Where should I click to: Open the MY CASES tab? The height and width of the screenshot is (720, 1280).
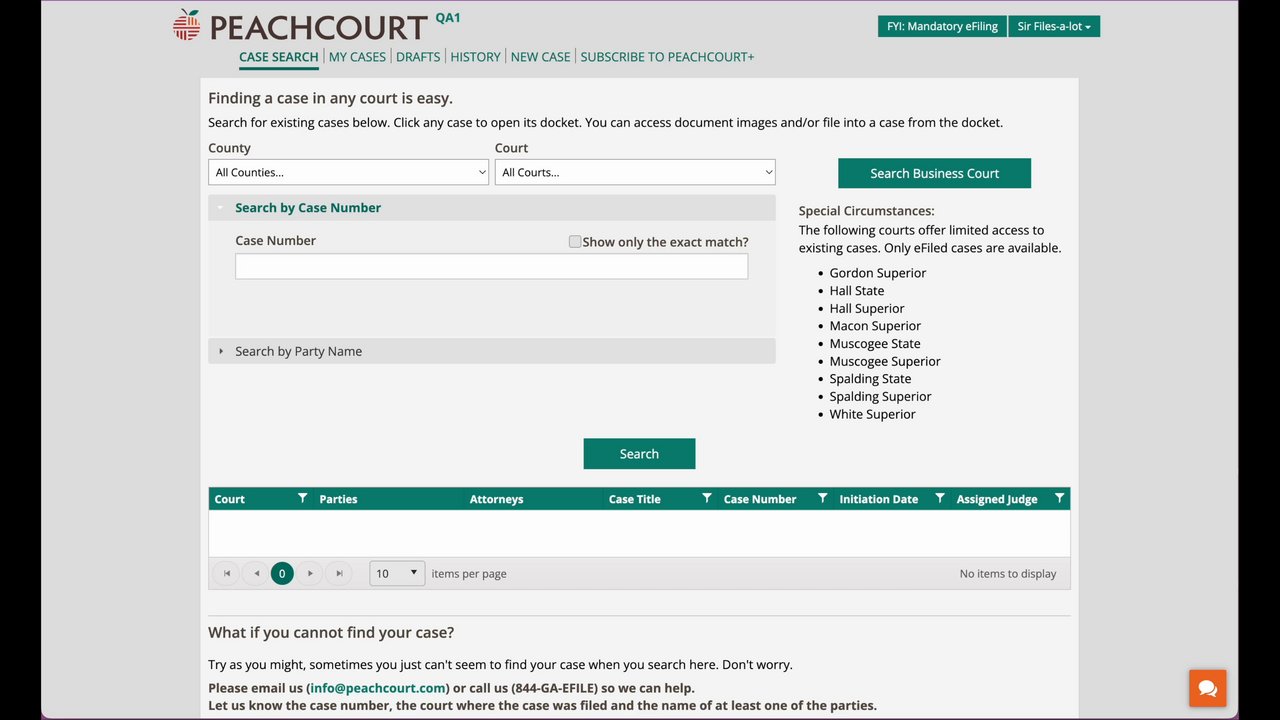point(357,57)
